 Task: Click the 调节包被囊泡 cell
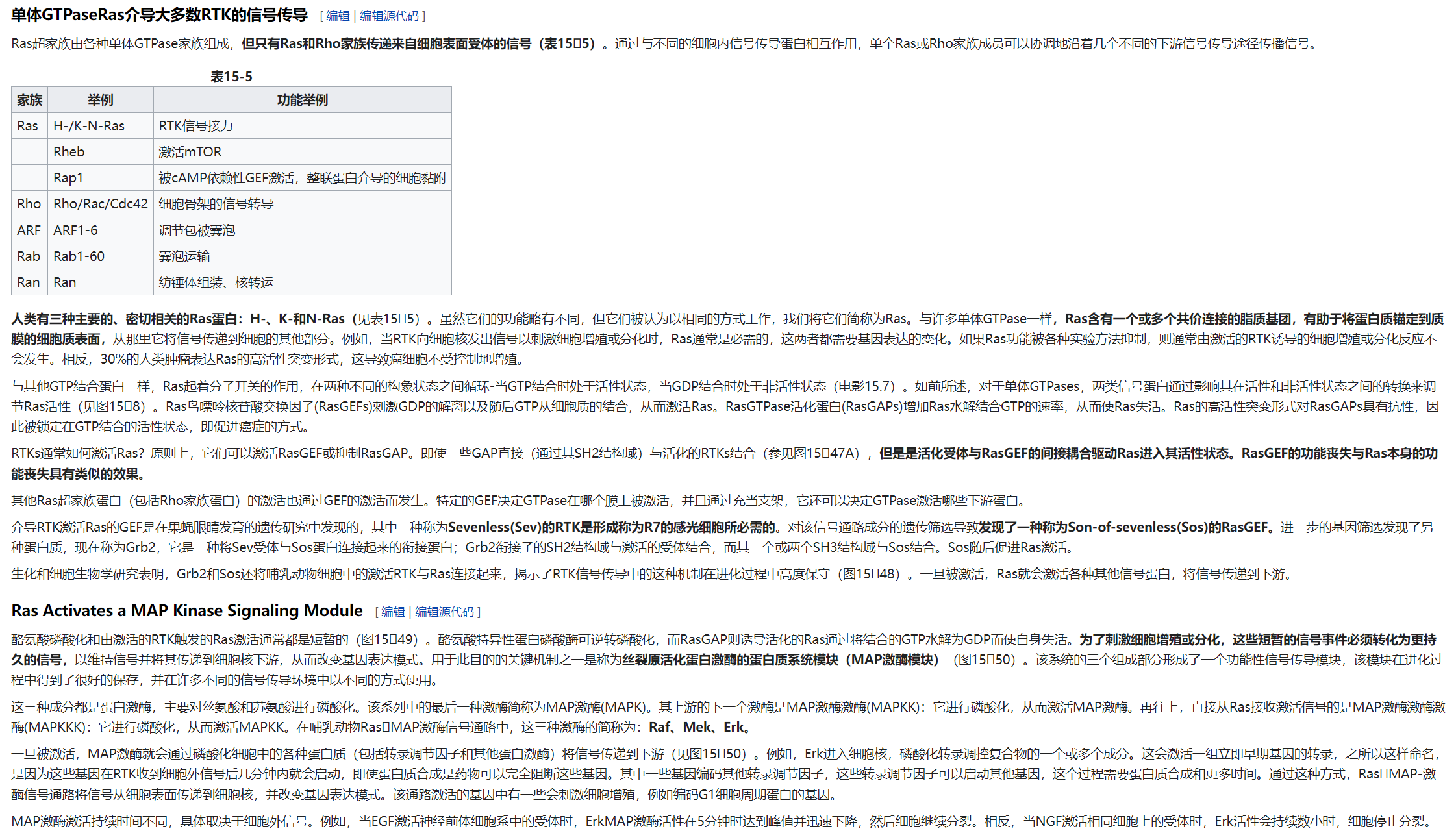click(303, 230)
